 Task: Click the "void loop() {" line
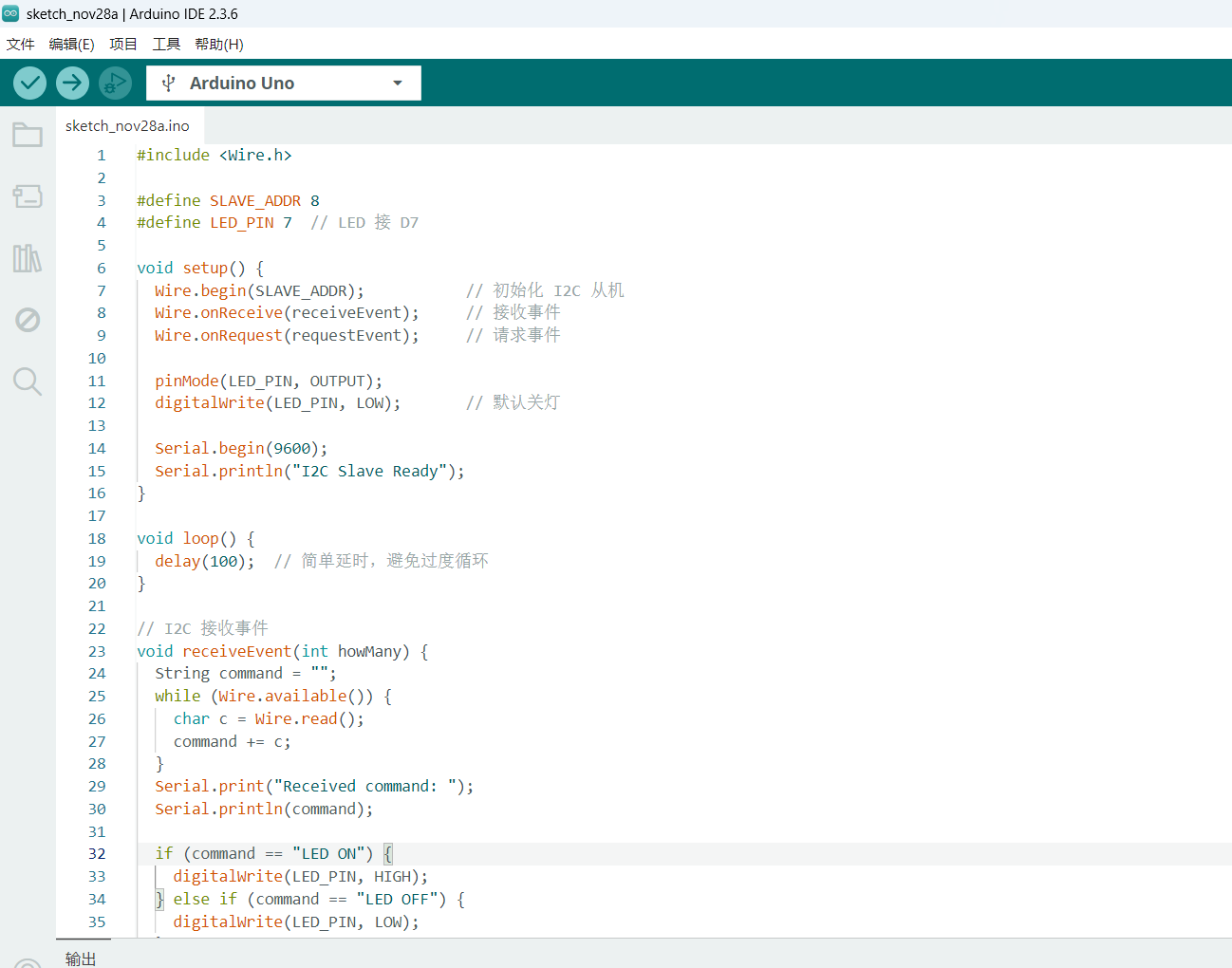coord(196,539)
